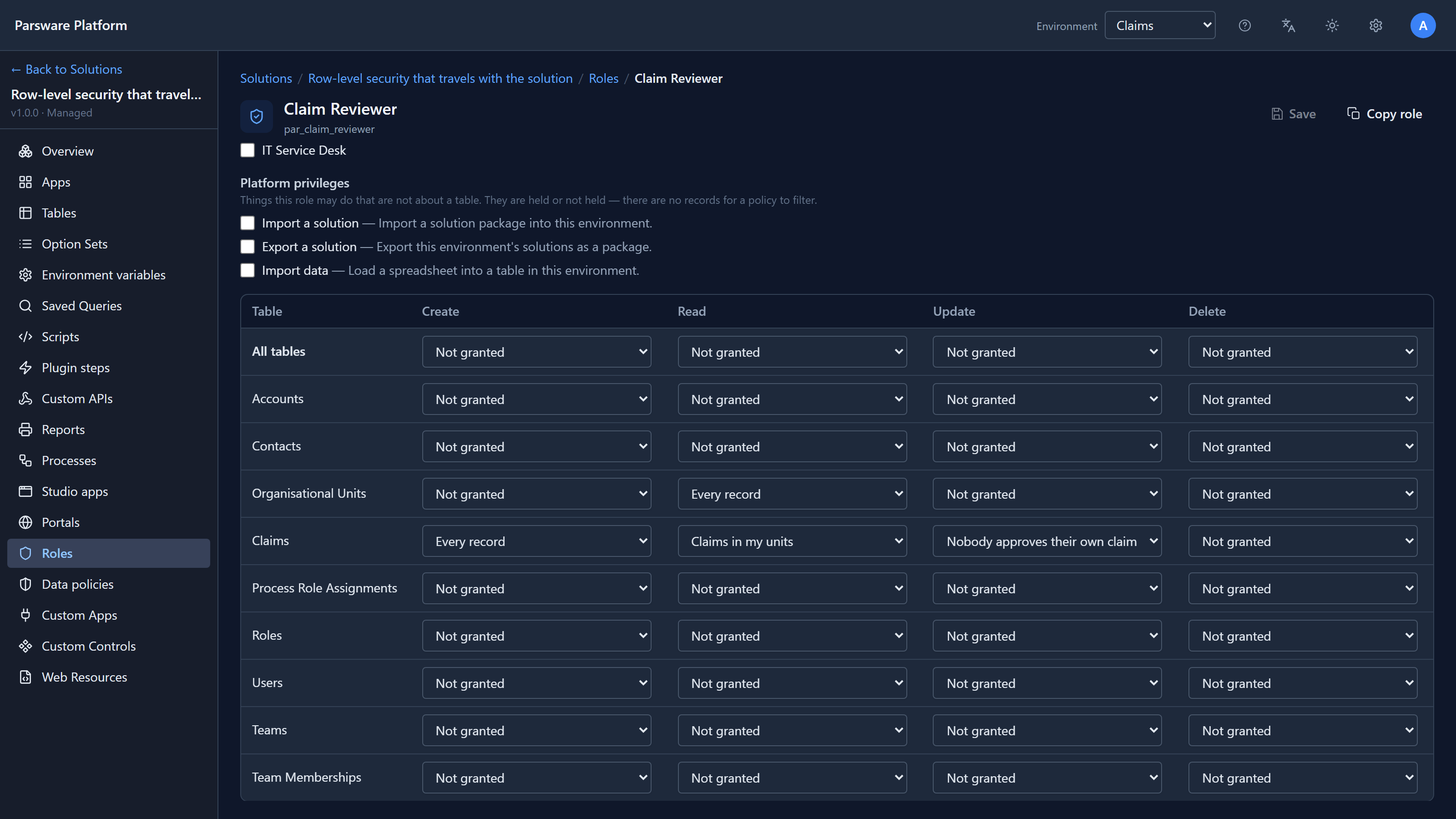Open the Roles row Delete dropdown

point(1303,636)
